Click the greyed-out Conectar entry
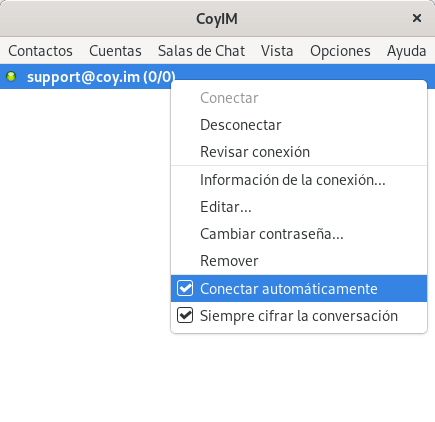The height and width of the screenshot is (422, 435). click(299, 98)
